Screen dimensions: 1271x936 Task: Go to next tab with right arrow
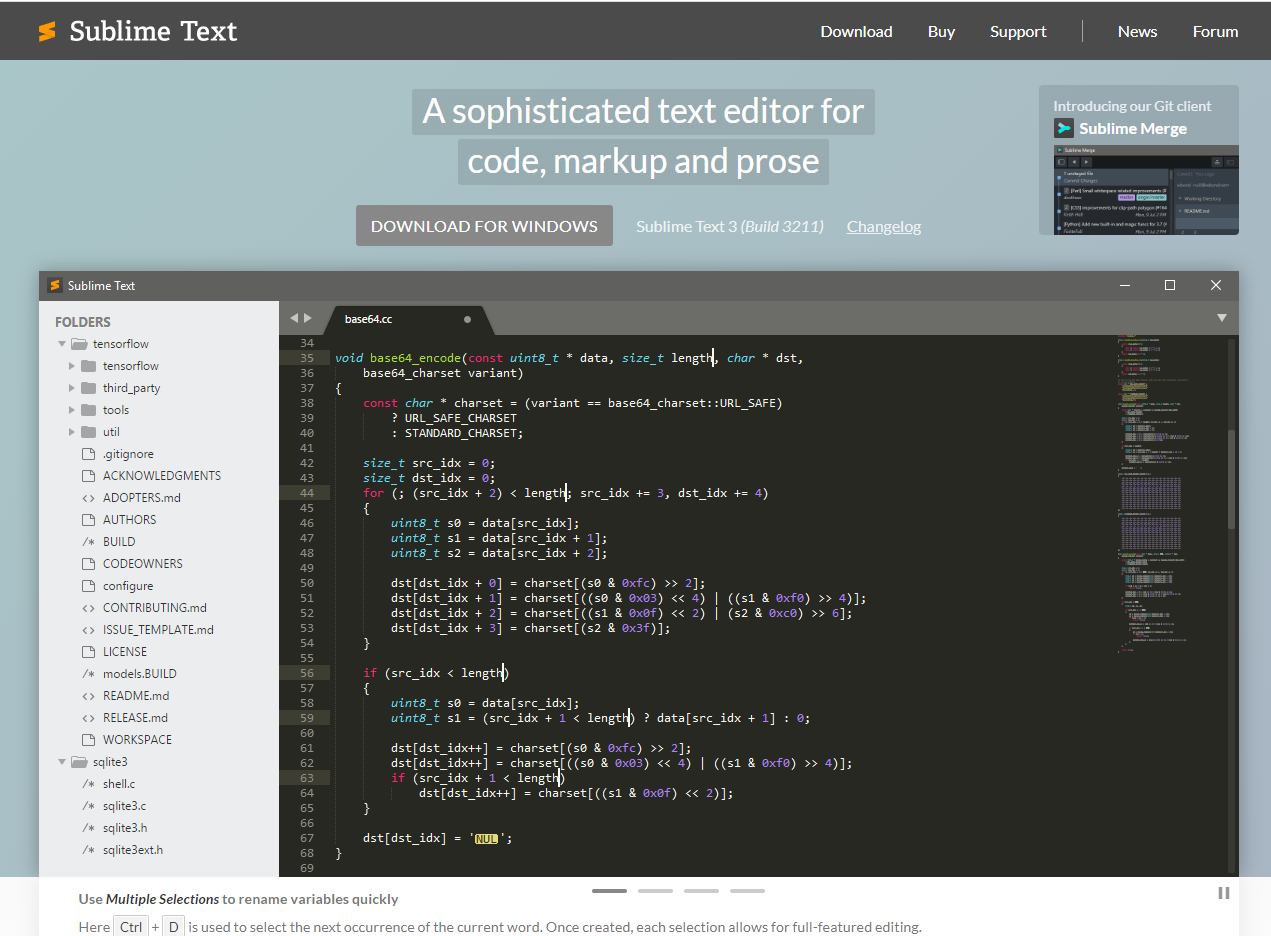pyautogui.click(x=308, y=318)
